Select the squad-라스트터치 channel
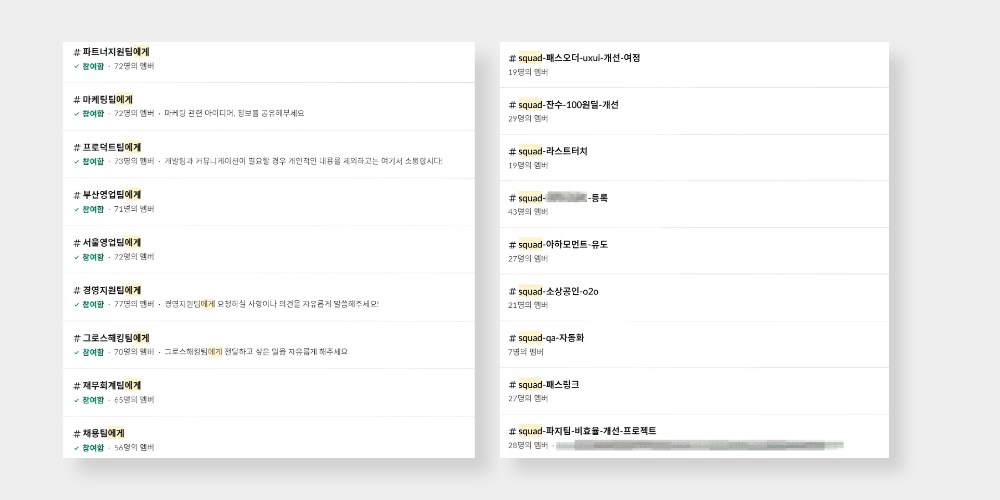Screen dimensions: 1000x500 [x=552, y=151]
